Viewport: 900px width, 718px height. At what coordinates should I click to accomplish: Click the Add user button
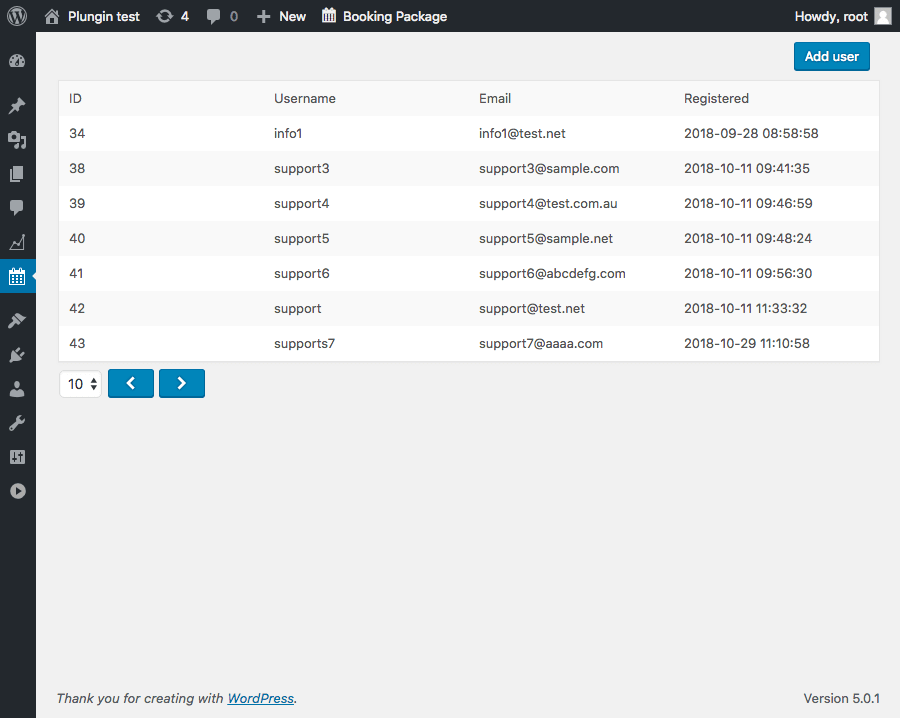pos(832,56)
